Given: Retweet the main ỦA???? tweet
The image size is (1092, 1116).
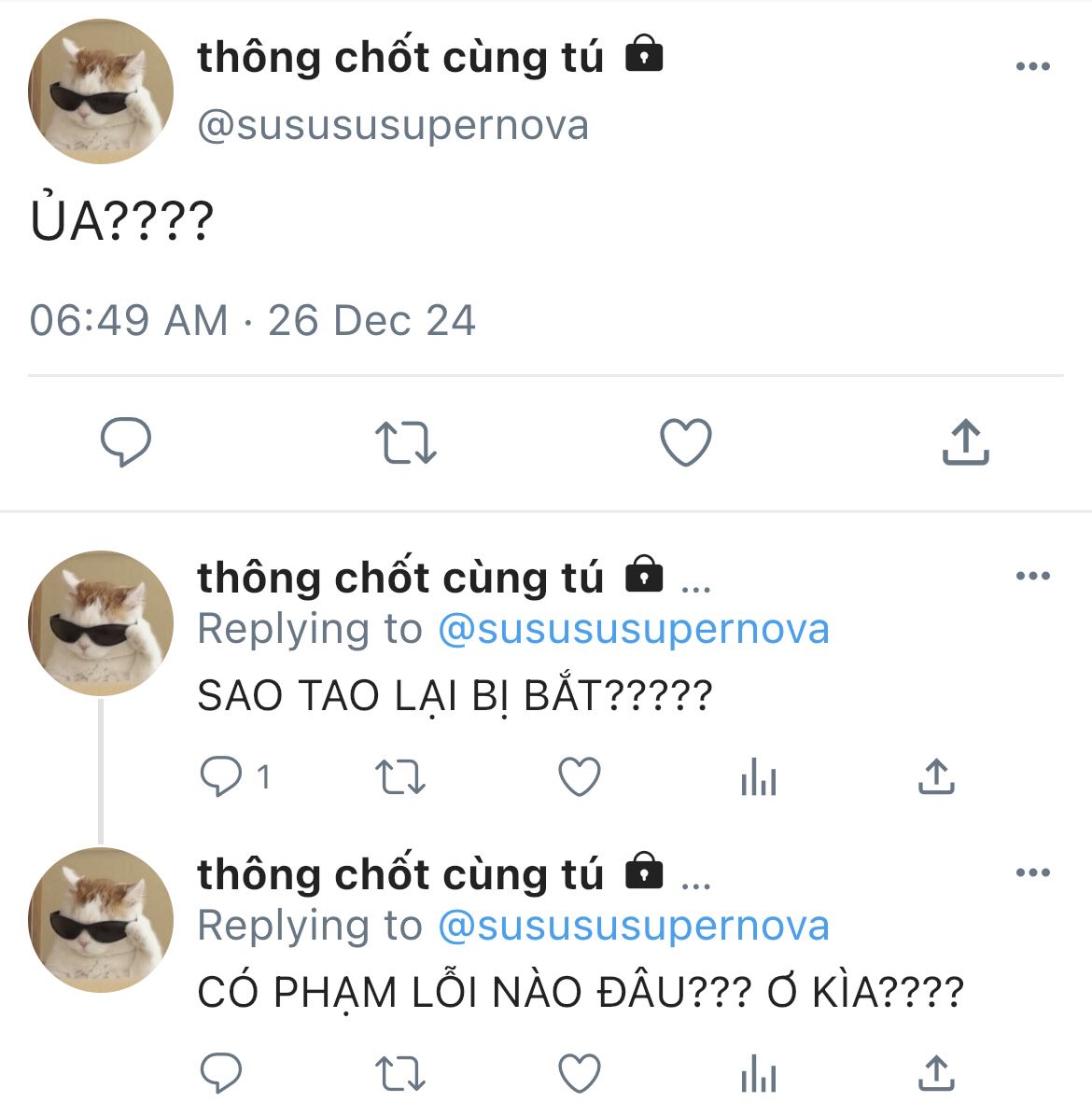Looking at the screenshot, I should (406, 442).
